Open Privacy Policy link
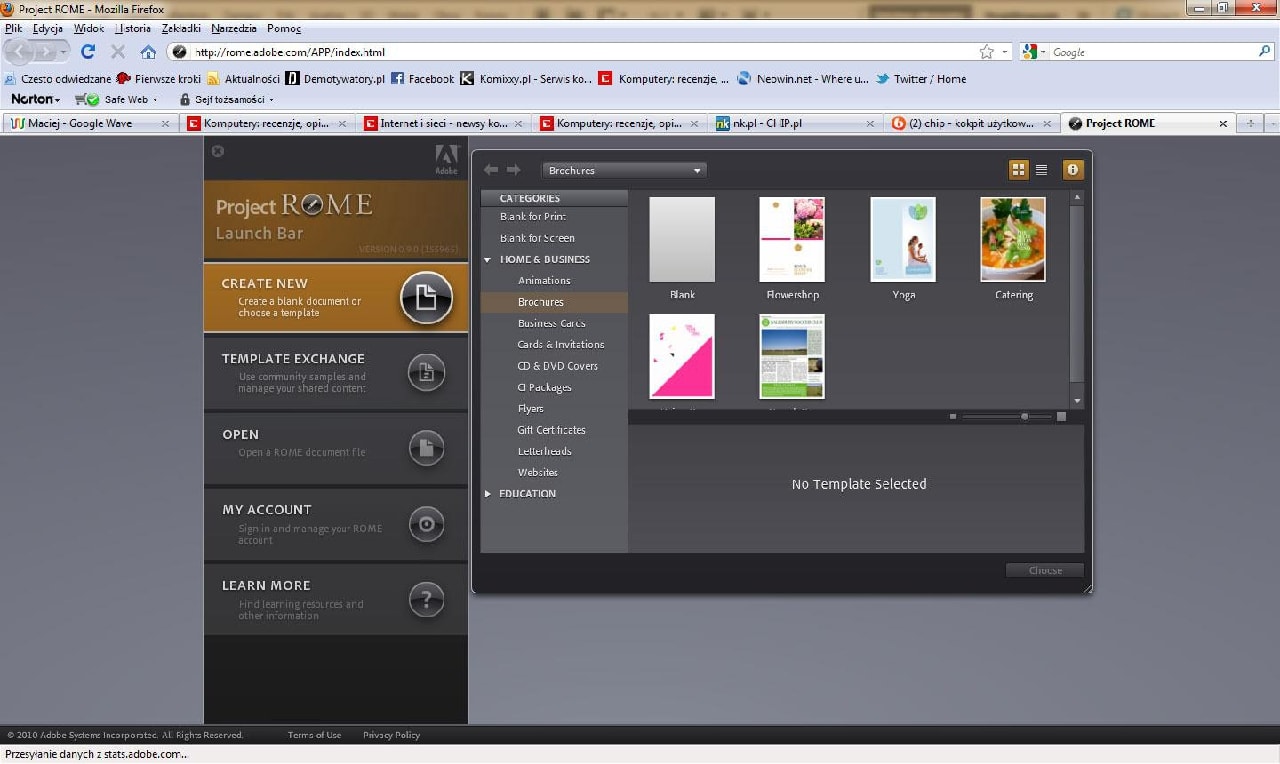This screenshot has height=764, width=1280. [391, 735]
